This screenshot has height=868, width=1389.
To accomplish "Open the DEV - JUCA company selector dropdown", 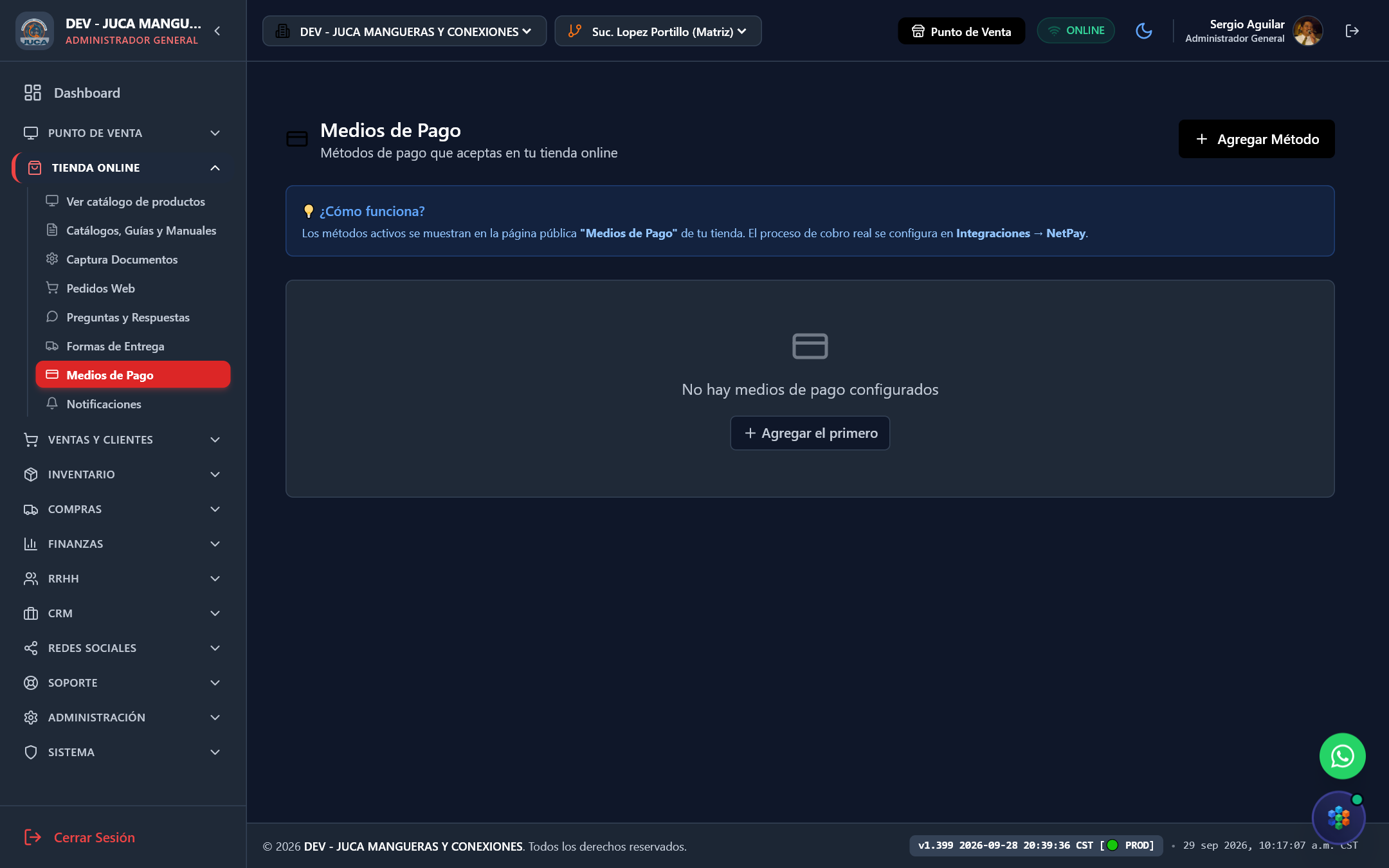I will (x=404, y=31).
